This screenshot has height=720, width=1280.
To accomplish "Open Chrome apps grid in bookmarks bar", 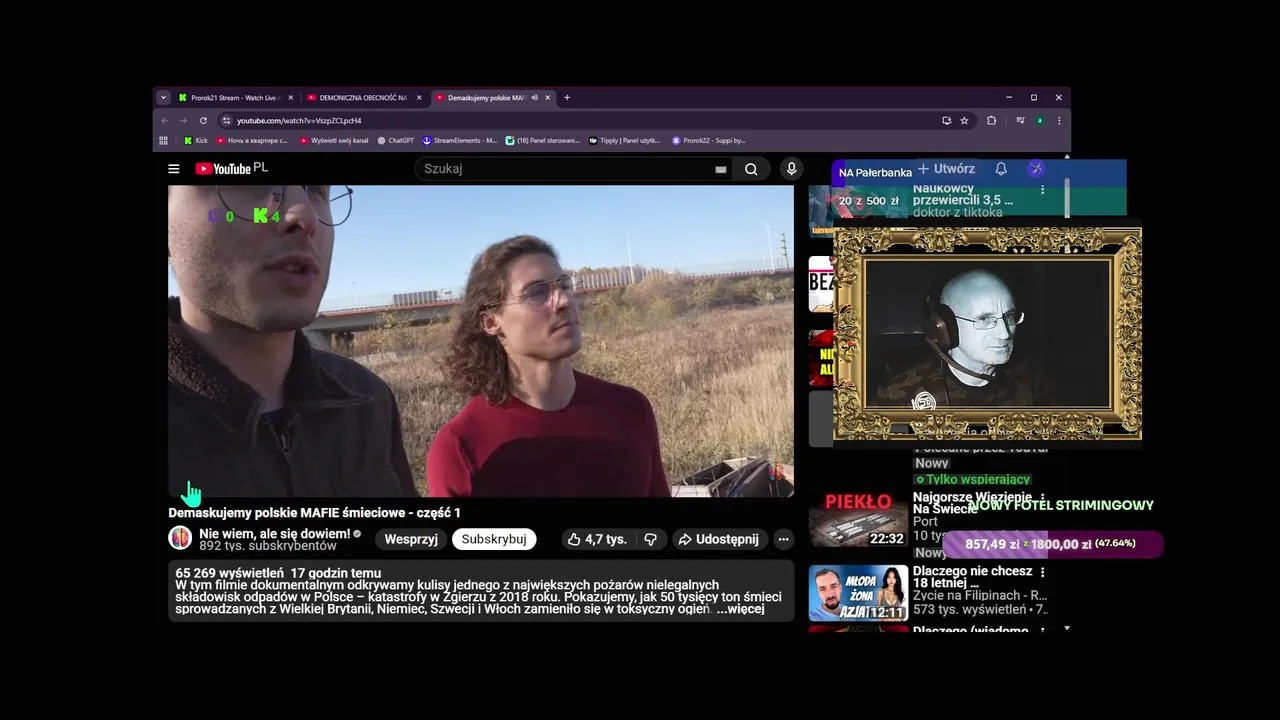I will click(x=163, y=140).
